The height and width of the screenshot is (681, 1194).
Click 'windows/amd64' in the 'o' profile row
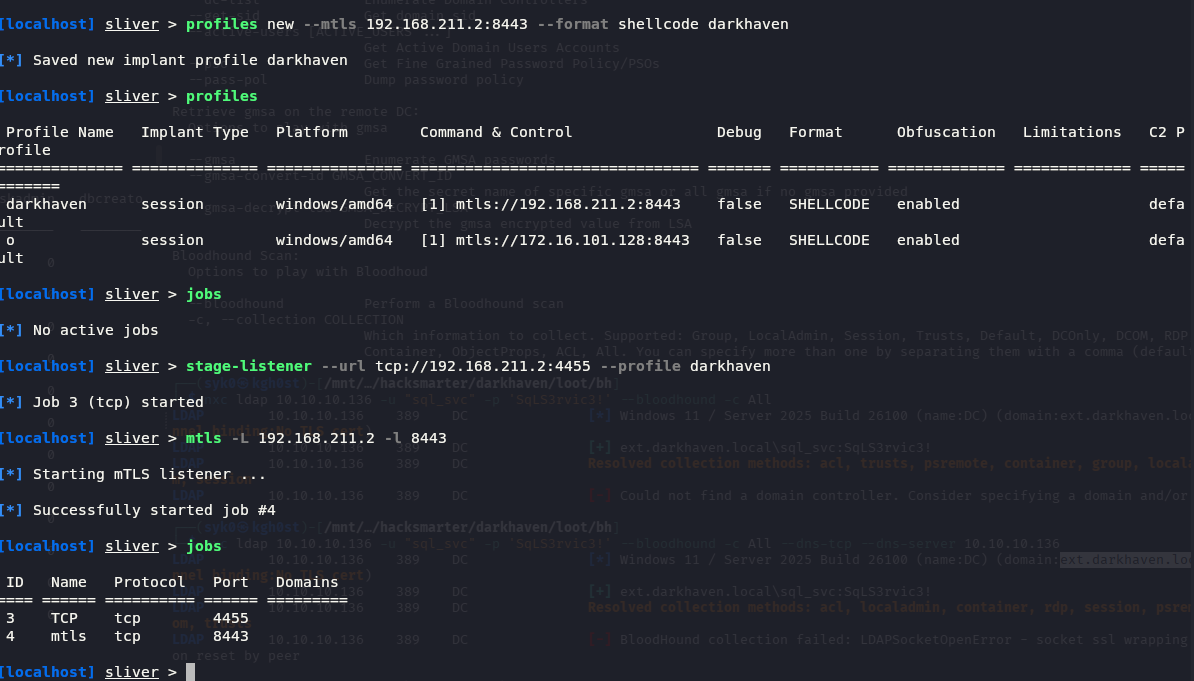[x=334, y=240]
